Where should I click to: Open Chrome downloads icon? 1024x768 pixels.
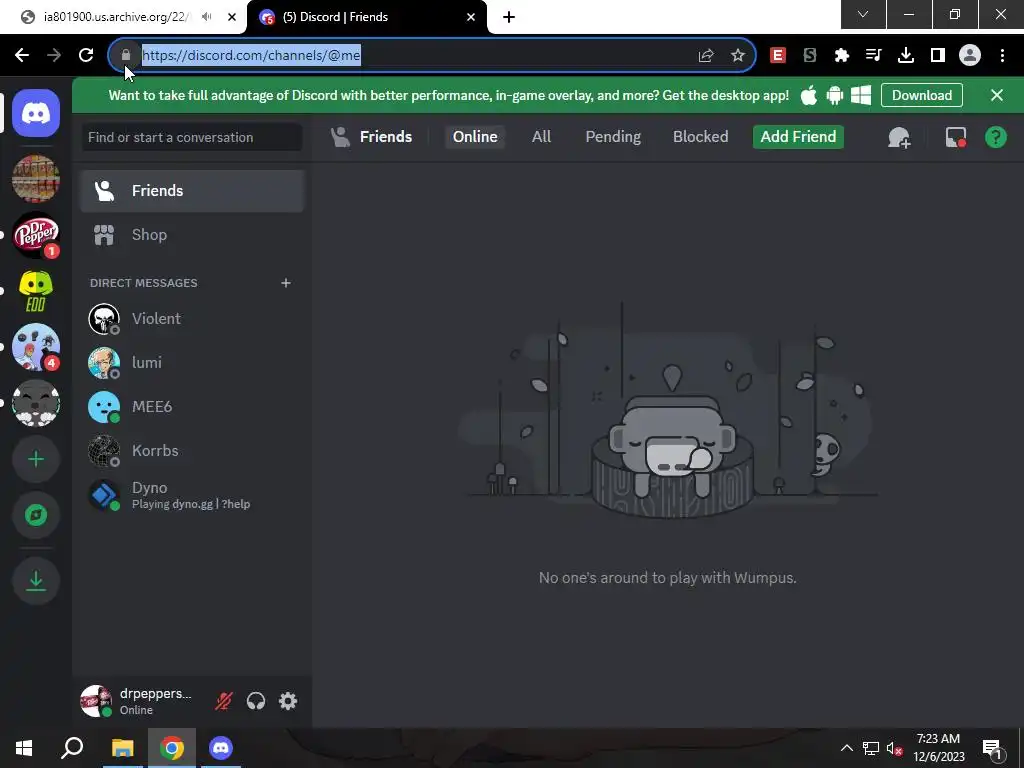905,55
